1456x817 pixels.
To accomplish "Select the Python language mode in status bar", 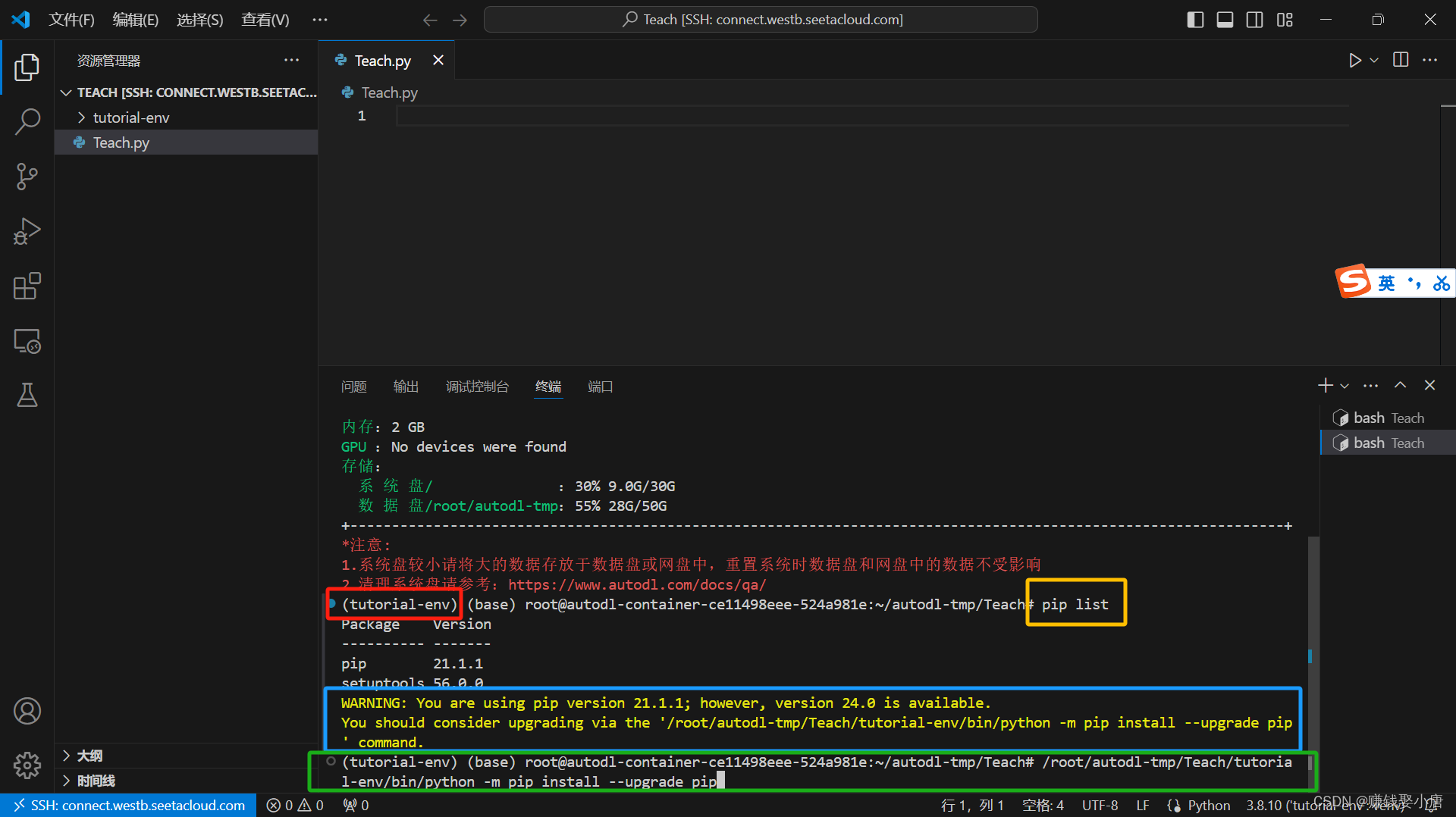I will tap(1209, 805).
